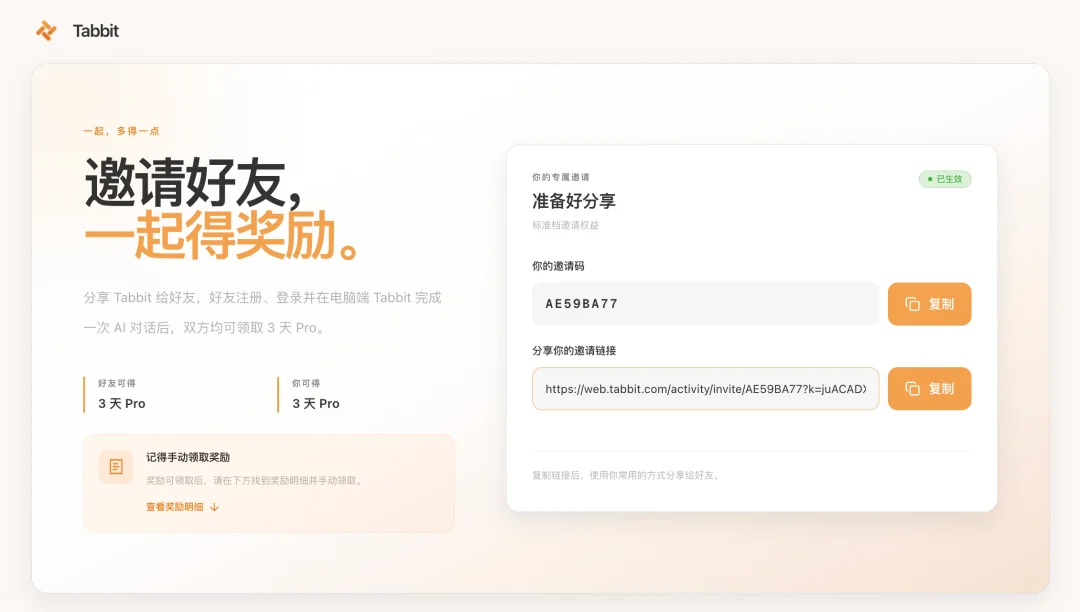The width and height of the screenshot is (1080, 612).
Task: Click the 分享你的邀请链接 label
Action: [574, 350]
